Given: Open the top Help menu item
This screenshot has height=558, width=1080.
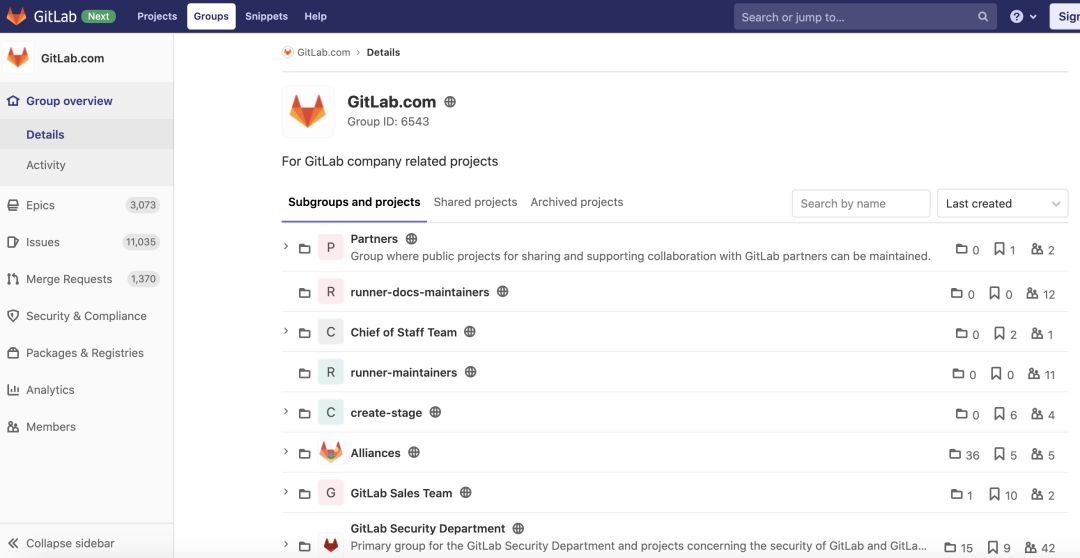Looking at the screenshot, I should [x=315, y=17].
